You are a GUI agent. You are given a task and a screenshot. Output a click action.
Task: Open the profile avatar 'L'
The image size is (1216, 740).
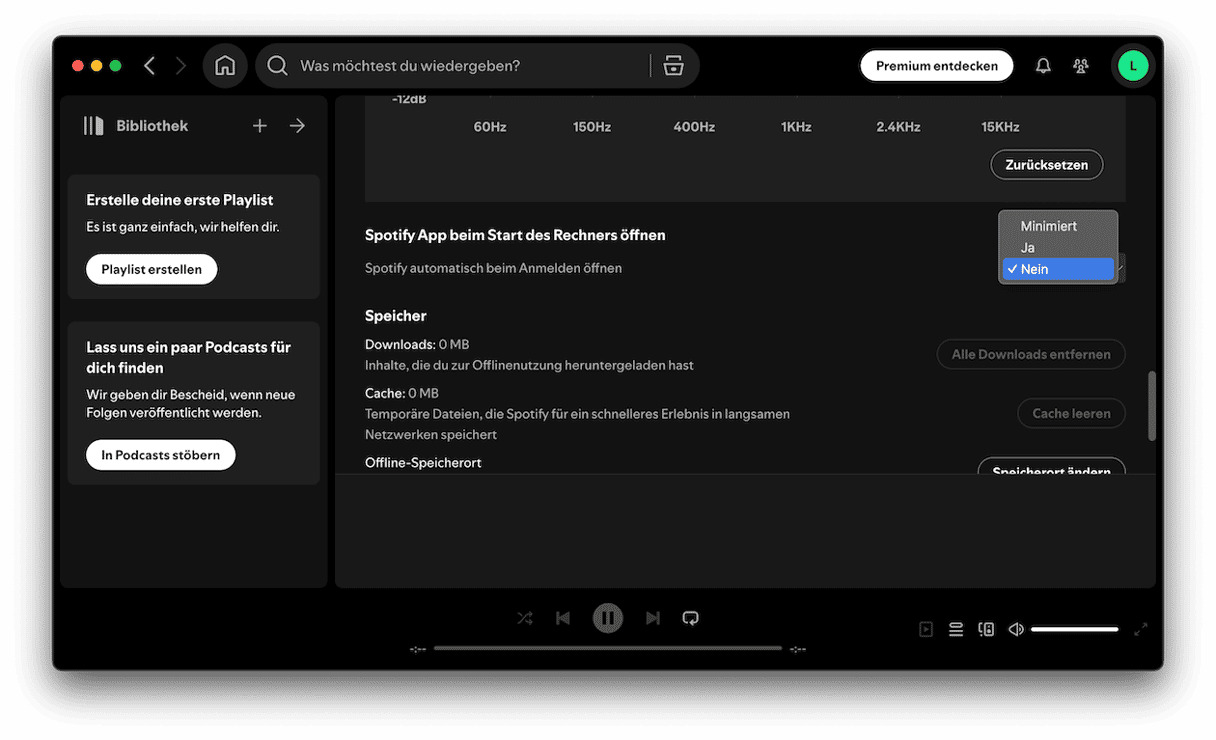(1133, 66)
